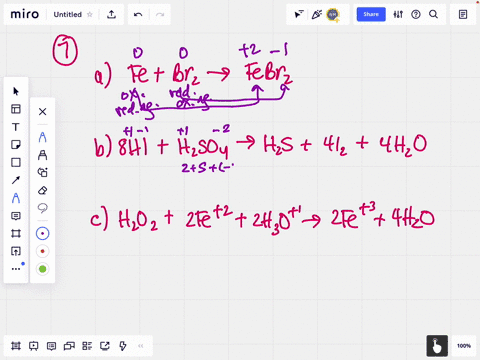The image size is (480, 360).
Task: Start presentation mode icon
Action: [x=33, y=346]
